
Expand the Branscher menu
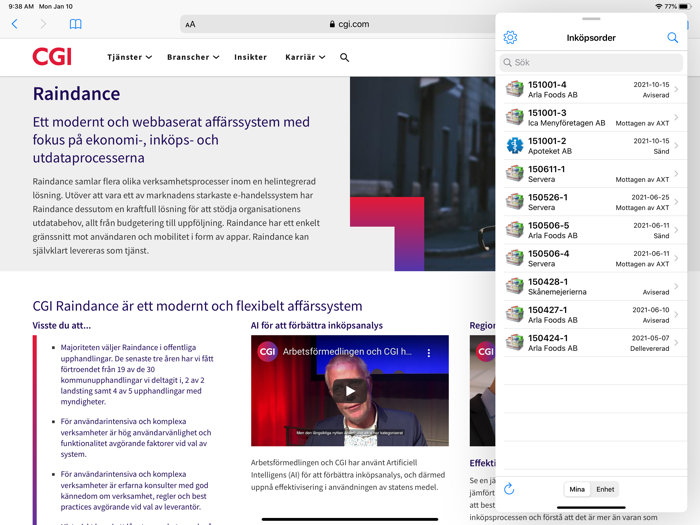click(193, 57)
